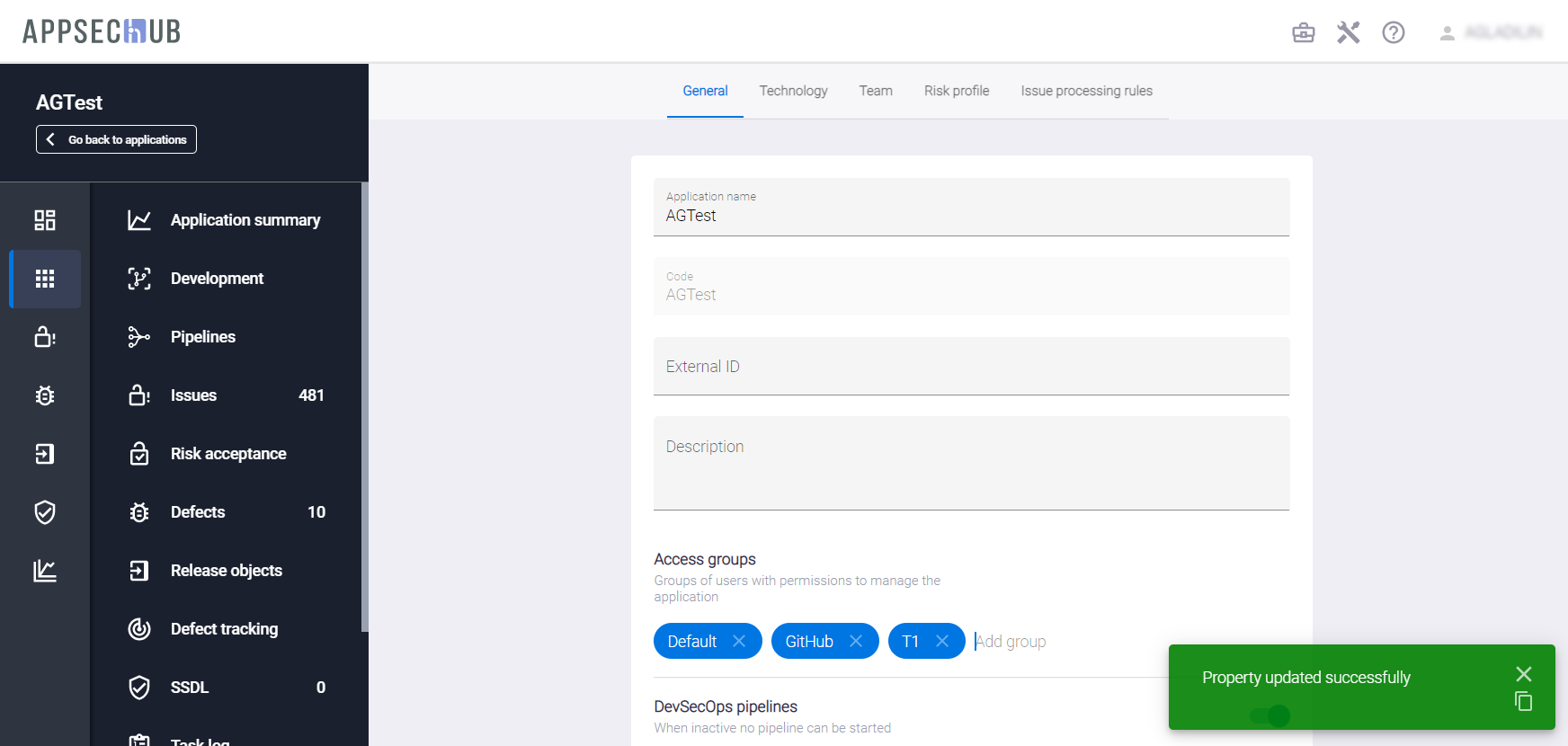Image resolution: width=1568 pixels, height=746 pixels.
Task: Remove the Default access group chip
Action: (x=739, y=641)
